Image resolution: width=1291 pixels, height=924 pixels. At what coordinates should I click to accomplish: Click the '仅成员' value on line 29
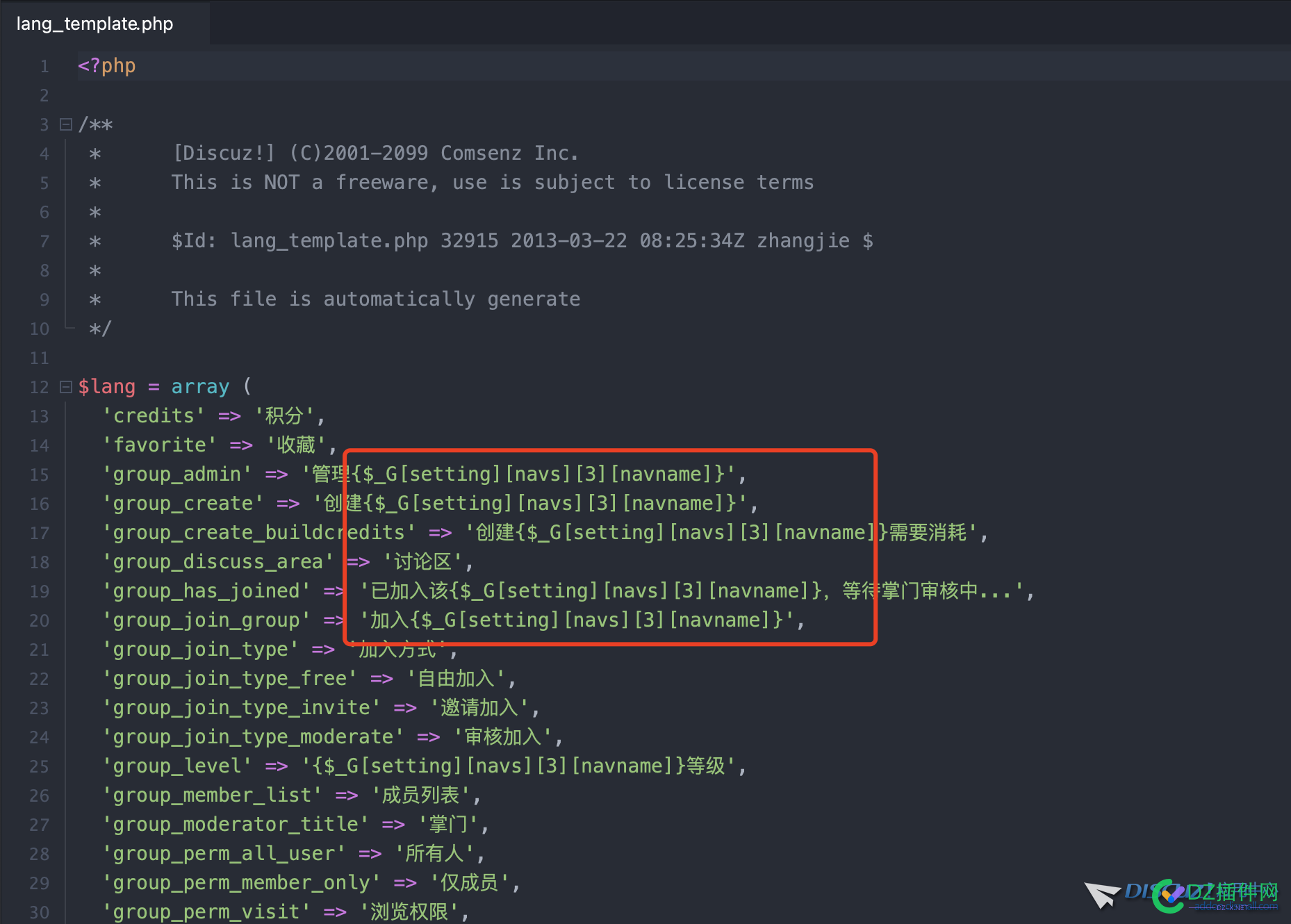[x=470, y=882]
